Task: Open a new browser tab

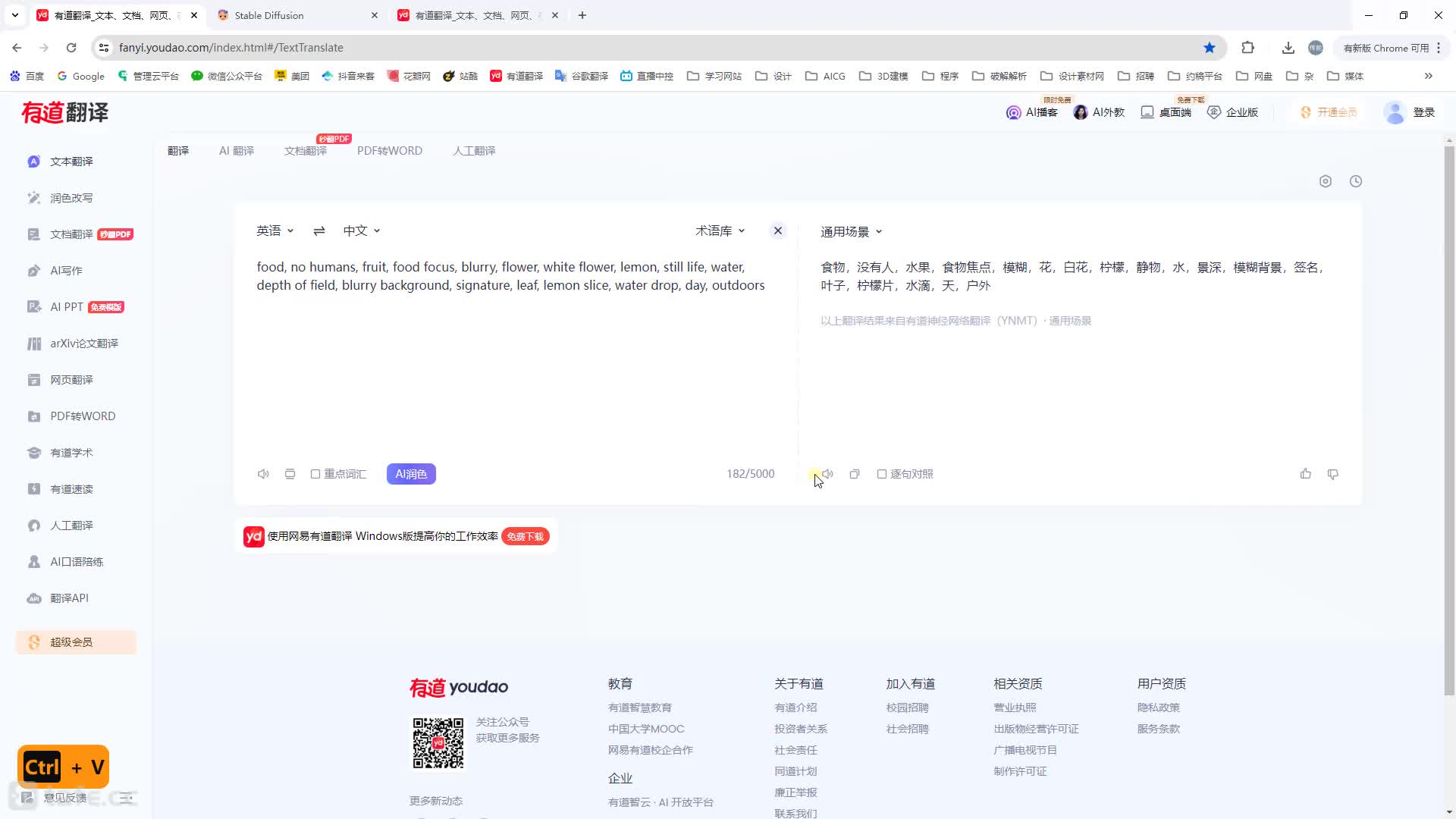Action: point(582,15)
